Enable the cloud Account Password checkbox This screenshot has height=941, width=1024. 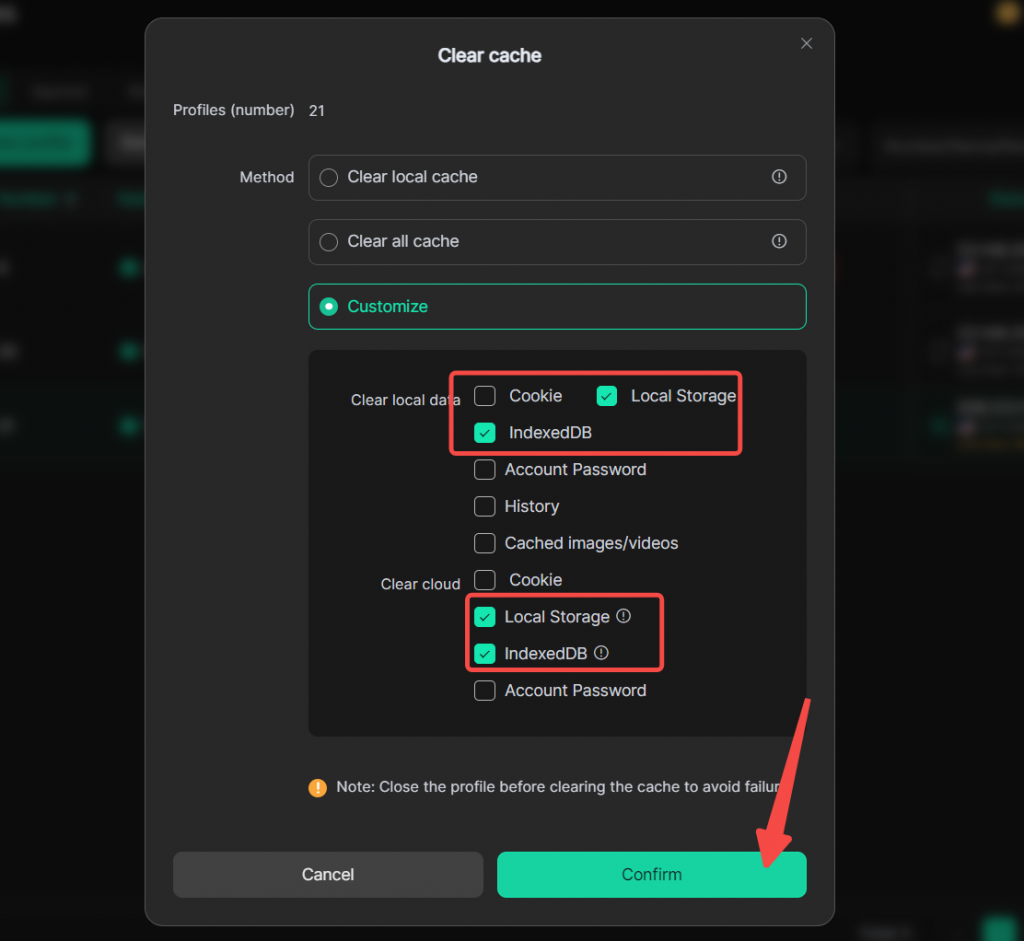pos(485,690)
